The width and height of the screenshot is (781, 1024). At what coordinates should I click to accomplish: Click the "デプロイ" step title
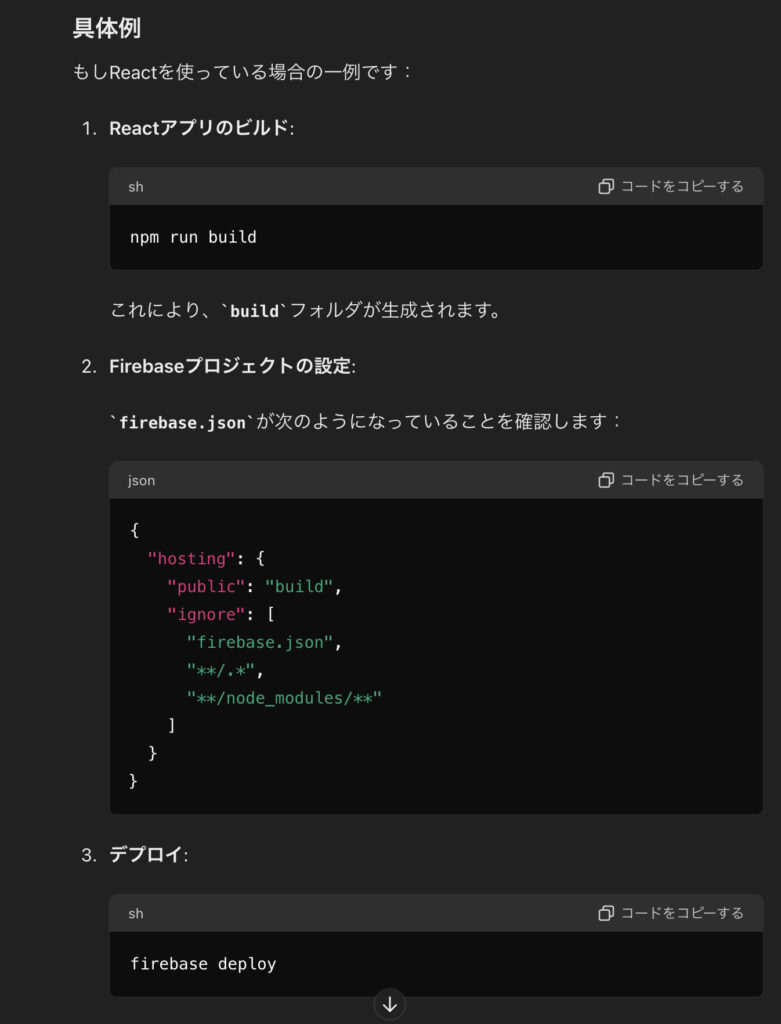click(146, 855)
